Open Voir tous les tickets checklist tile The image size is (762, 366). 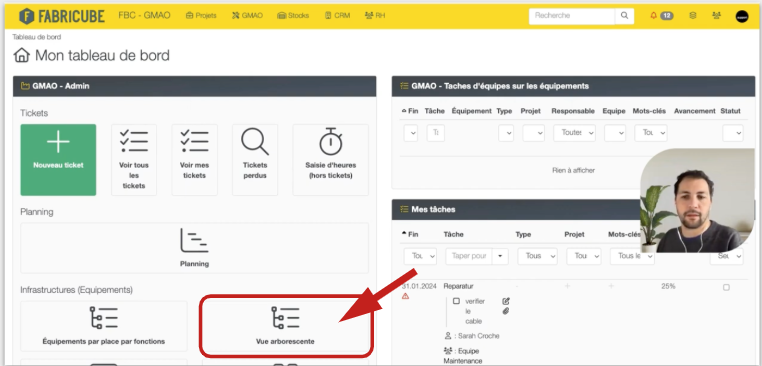pyautogui.click(x=134, y=160)
